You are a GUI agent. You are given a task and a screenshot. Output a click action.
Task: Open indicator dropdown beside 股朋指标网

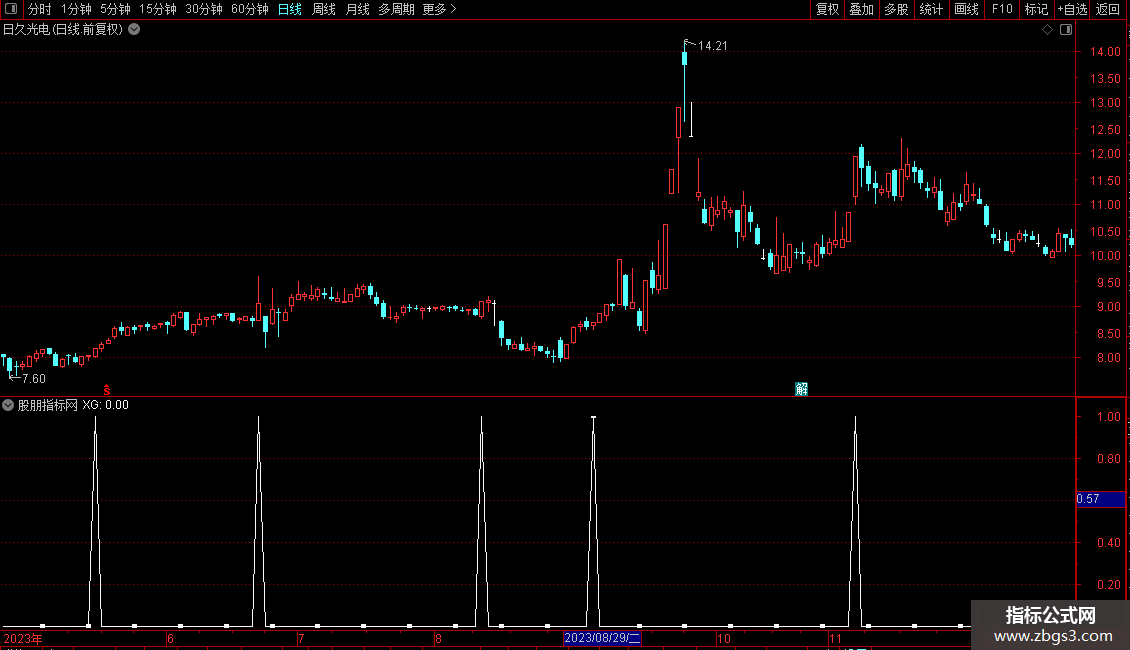coord(8,405)
